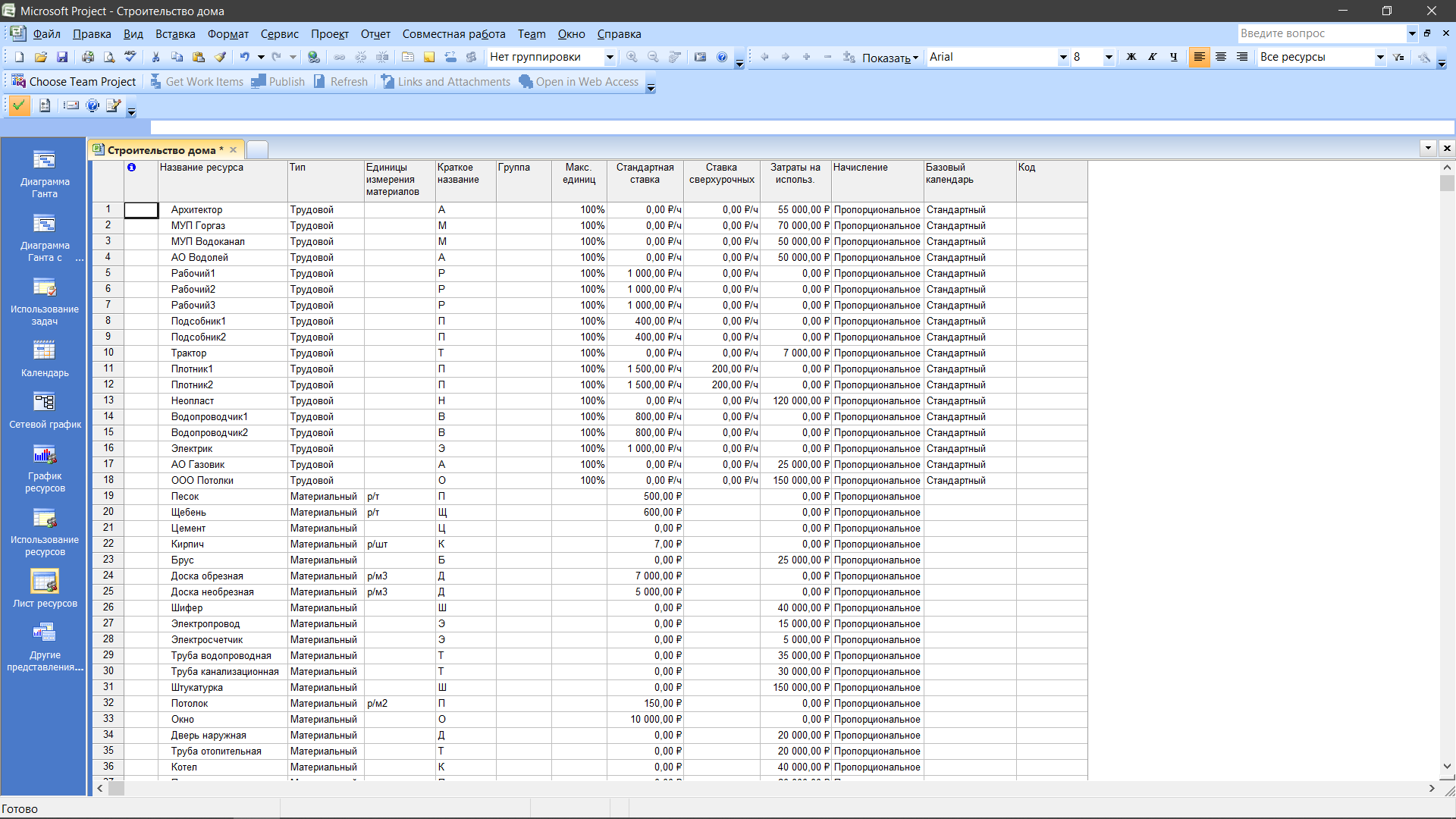Click the Paste clipboard icon
This screenshot has height=819, width=1456.
click(199, 57)
